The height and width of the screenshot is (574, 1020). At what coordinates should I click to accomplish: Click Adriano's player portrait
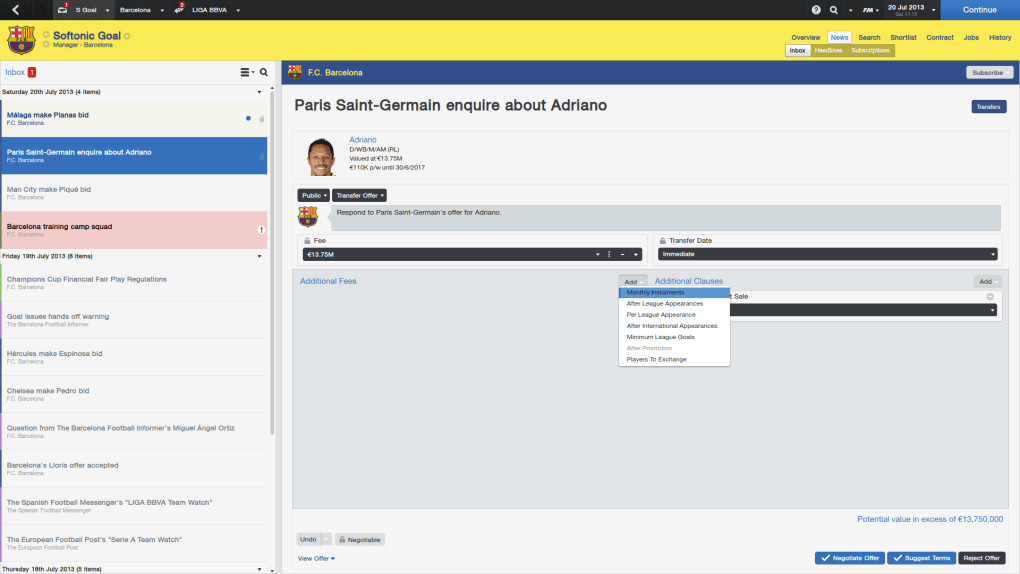pos(321,156)
